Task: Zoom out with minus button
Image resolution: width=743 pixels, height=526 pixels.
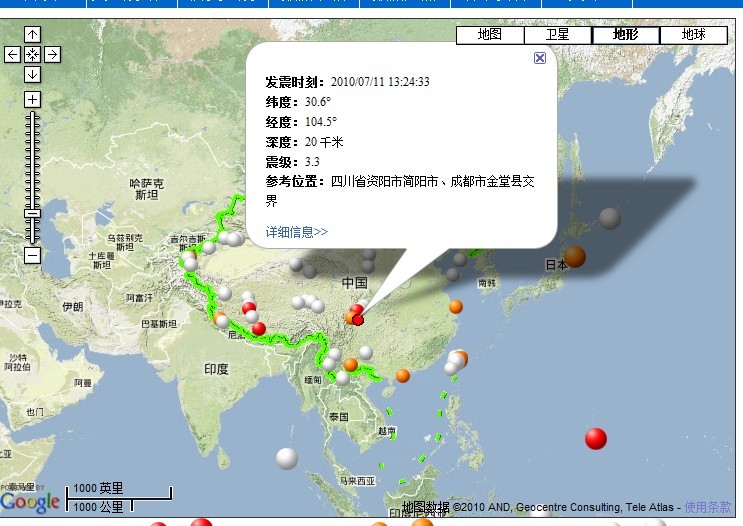Action: (x=32, y=256)
